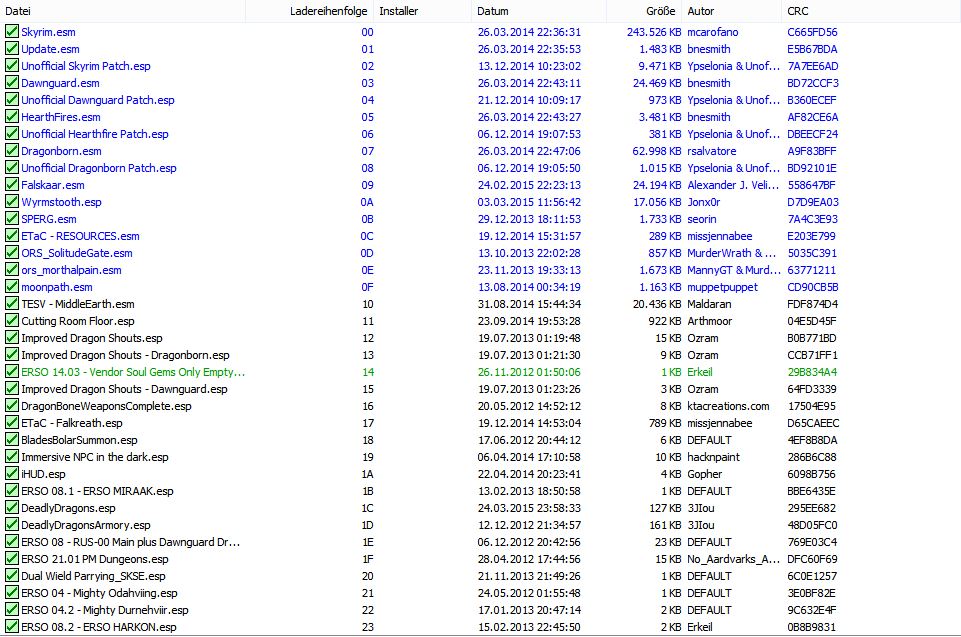Select the ERSO 08.2 - ERSO HARKON.esp row

coord(98,627)
